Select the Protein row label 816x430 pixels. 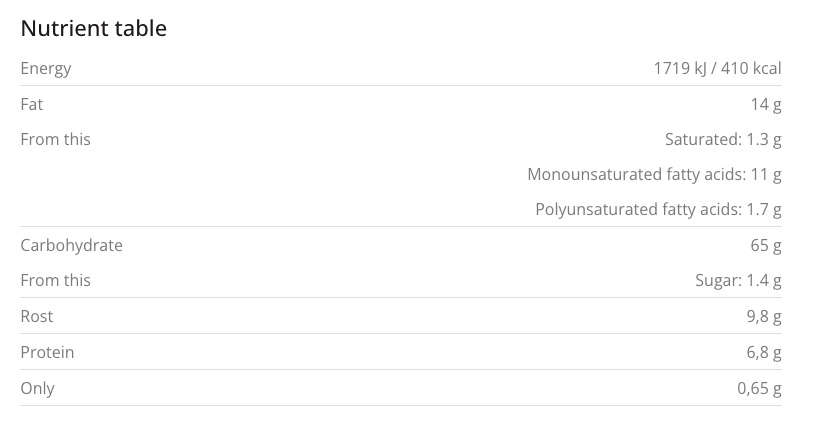[47, 352]
